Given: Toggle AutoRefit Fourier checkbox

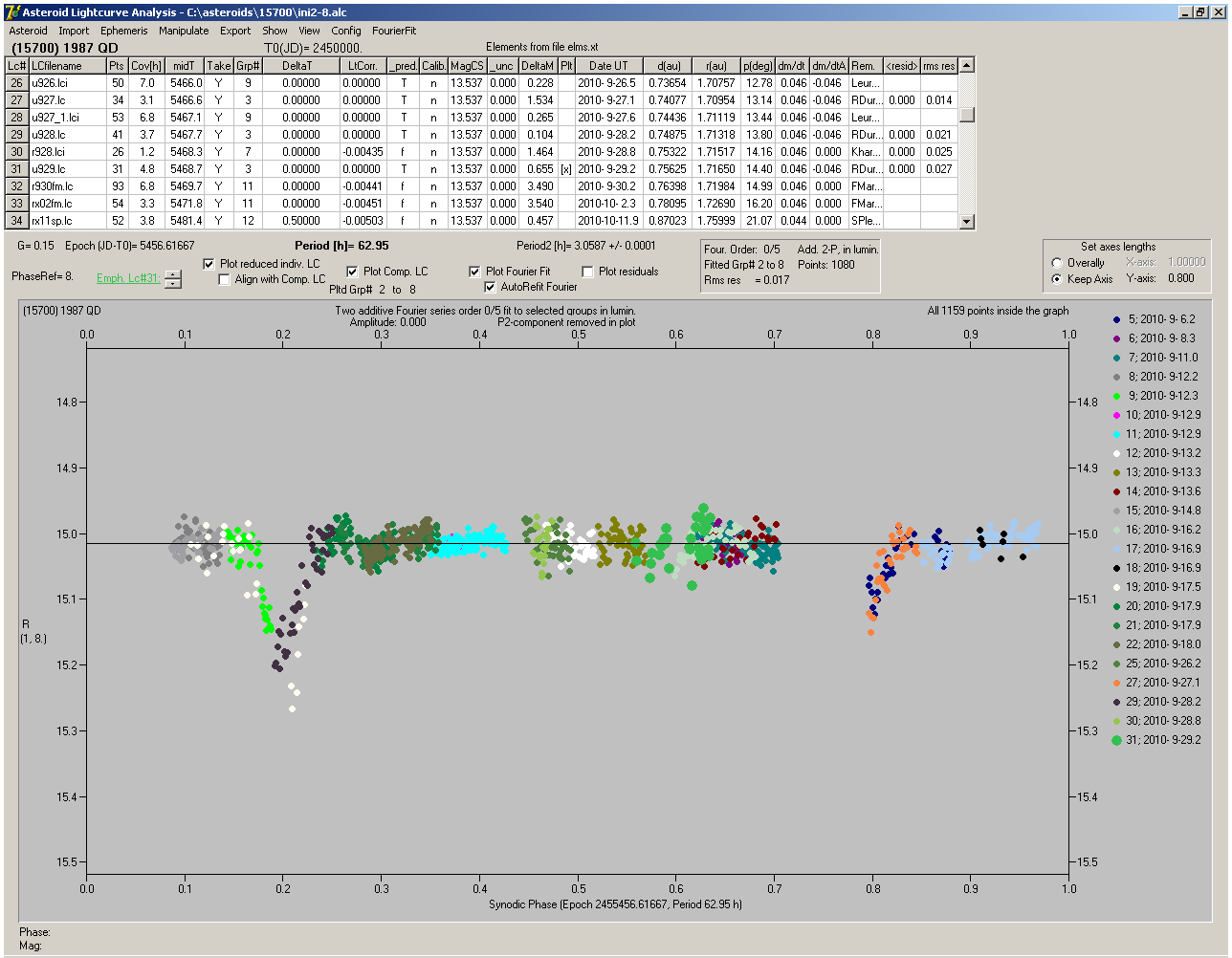Looking at the screenshot, I should pos(491,287).
